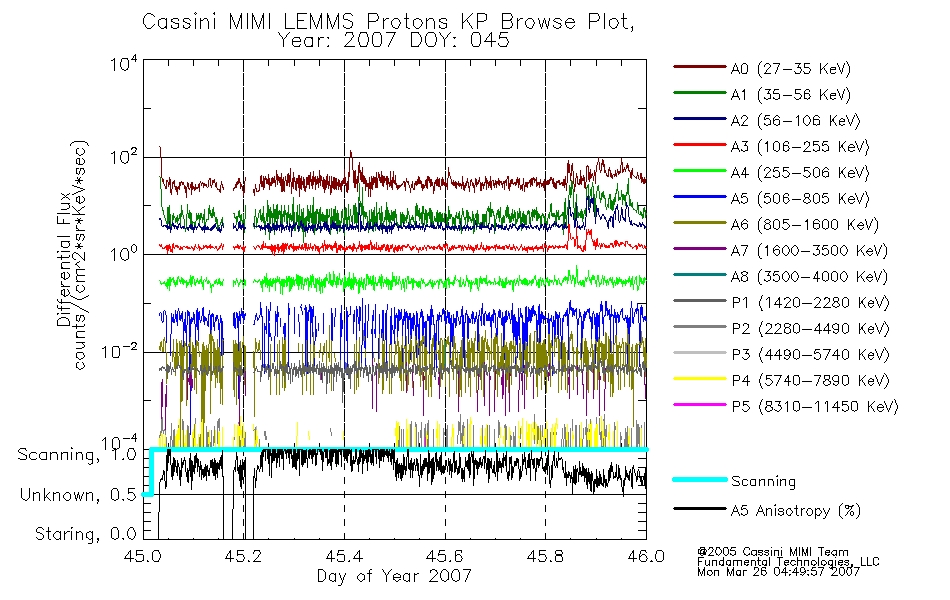Click the Scanning, 1.0 axis label
Screen dimensions: 950x600
(78, 455)
